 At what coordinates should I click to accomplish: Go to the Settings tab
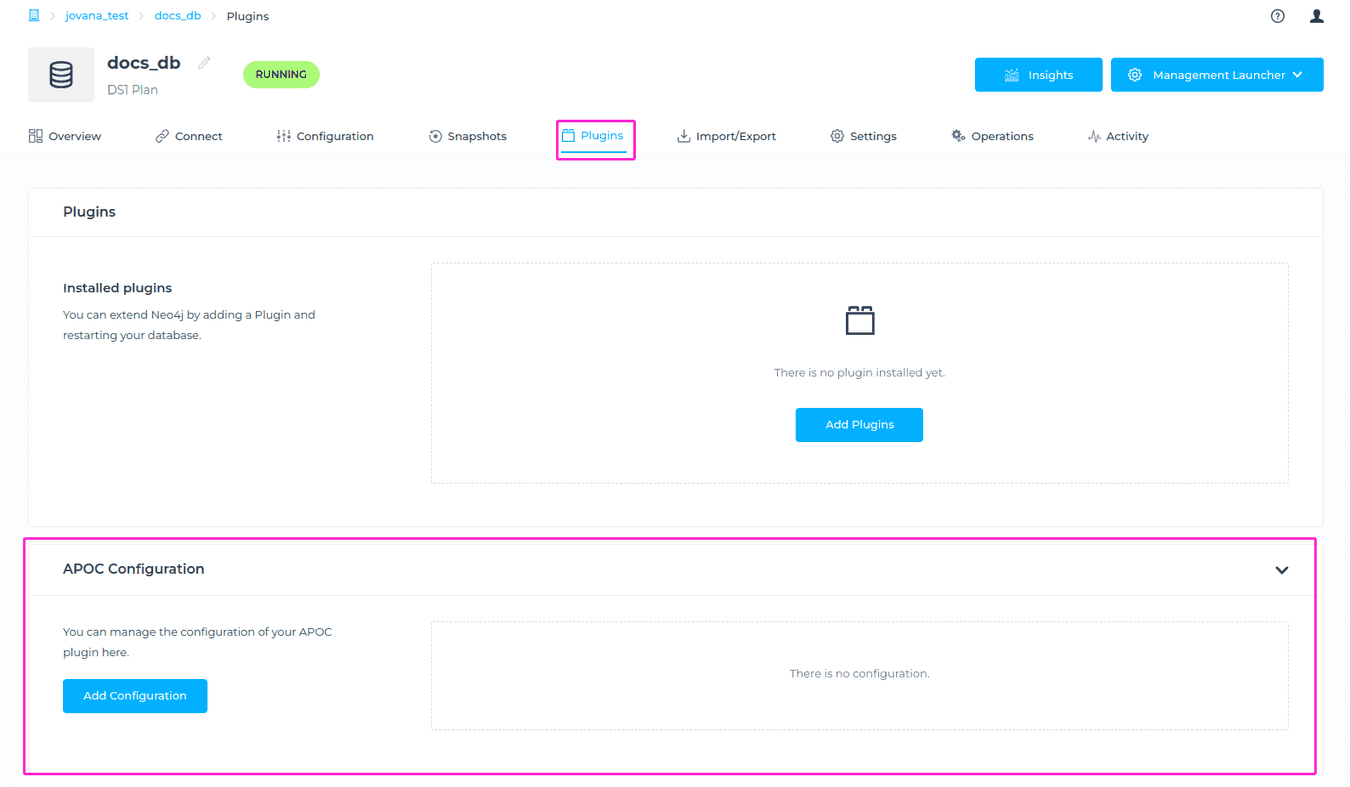click(x=863, y=136)
